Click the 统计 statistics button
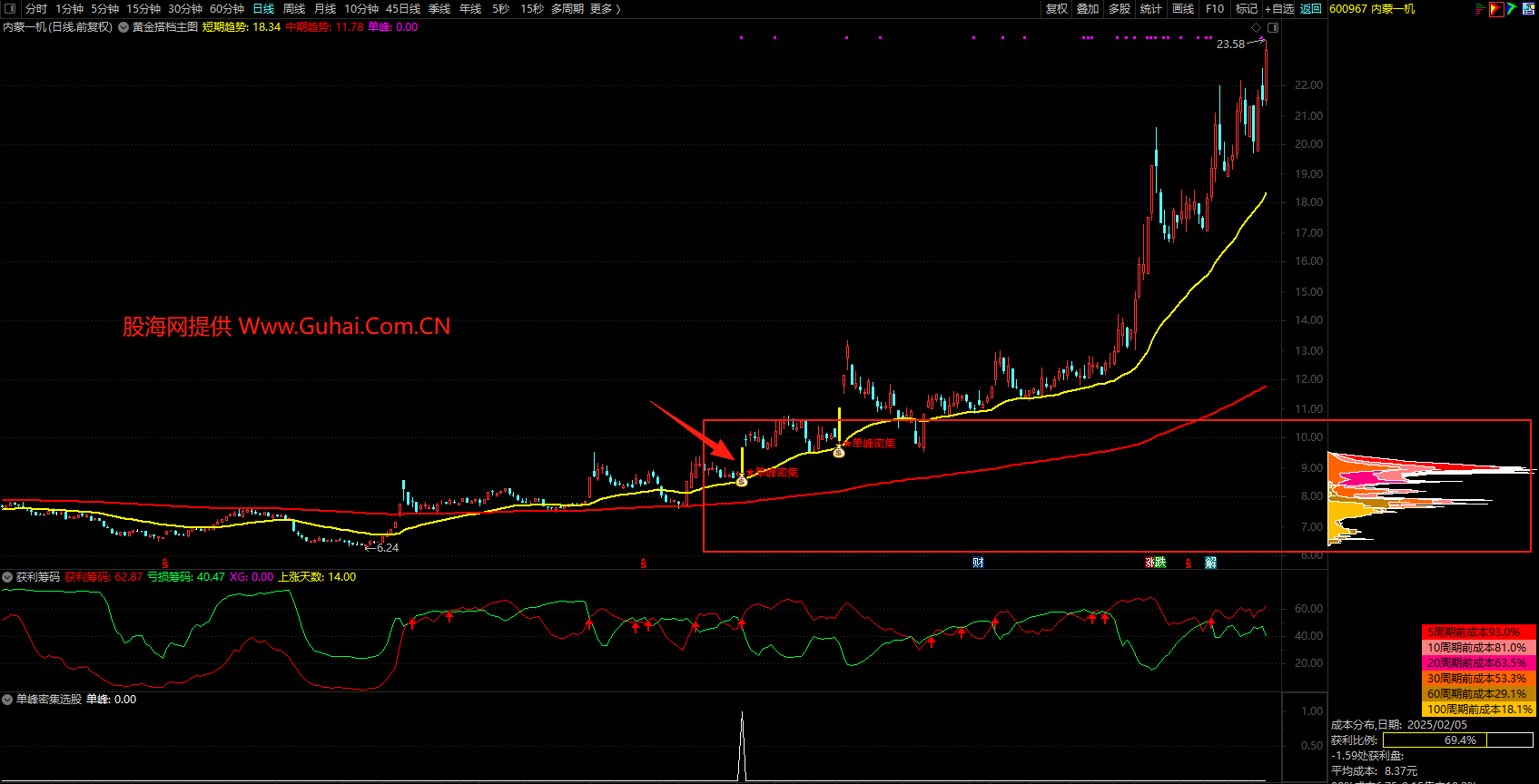 (1151, 9)
